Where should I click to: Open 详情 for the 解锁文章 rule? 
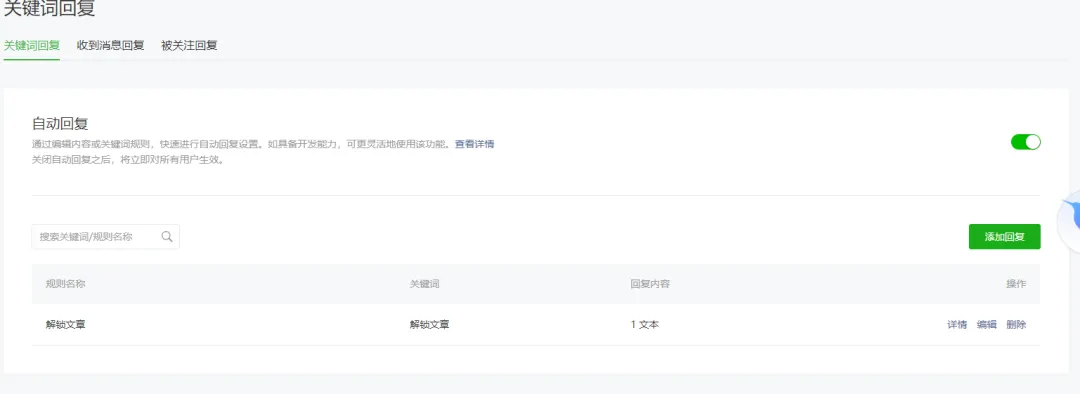click(x=957, y=324)
